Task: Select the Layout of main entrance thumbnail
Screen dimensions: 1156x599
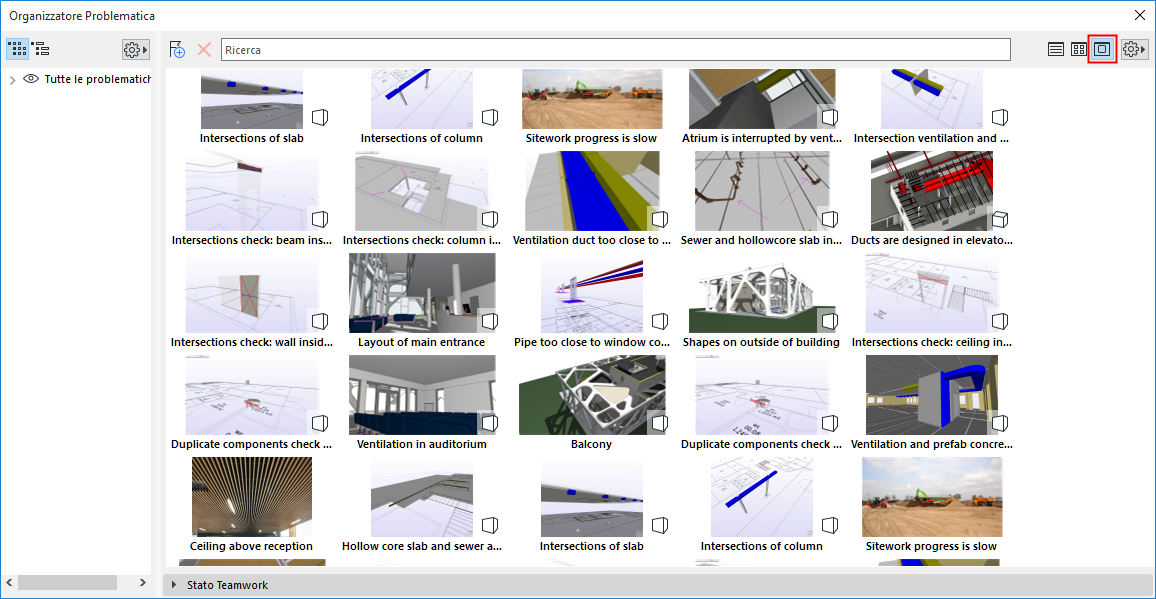Action: tap(422, 293)
